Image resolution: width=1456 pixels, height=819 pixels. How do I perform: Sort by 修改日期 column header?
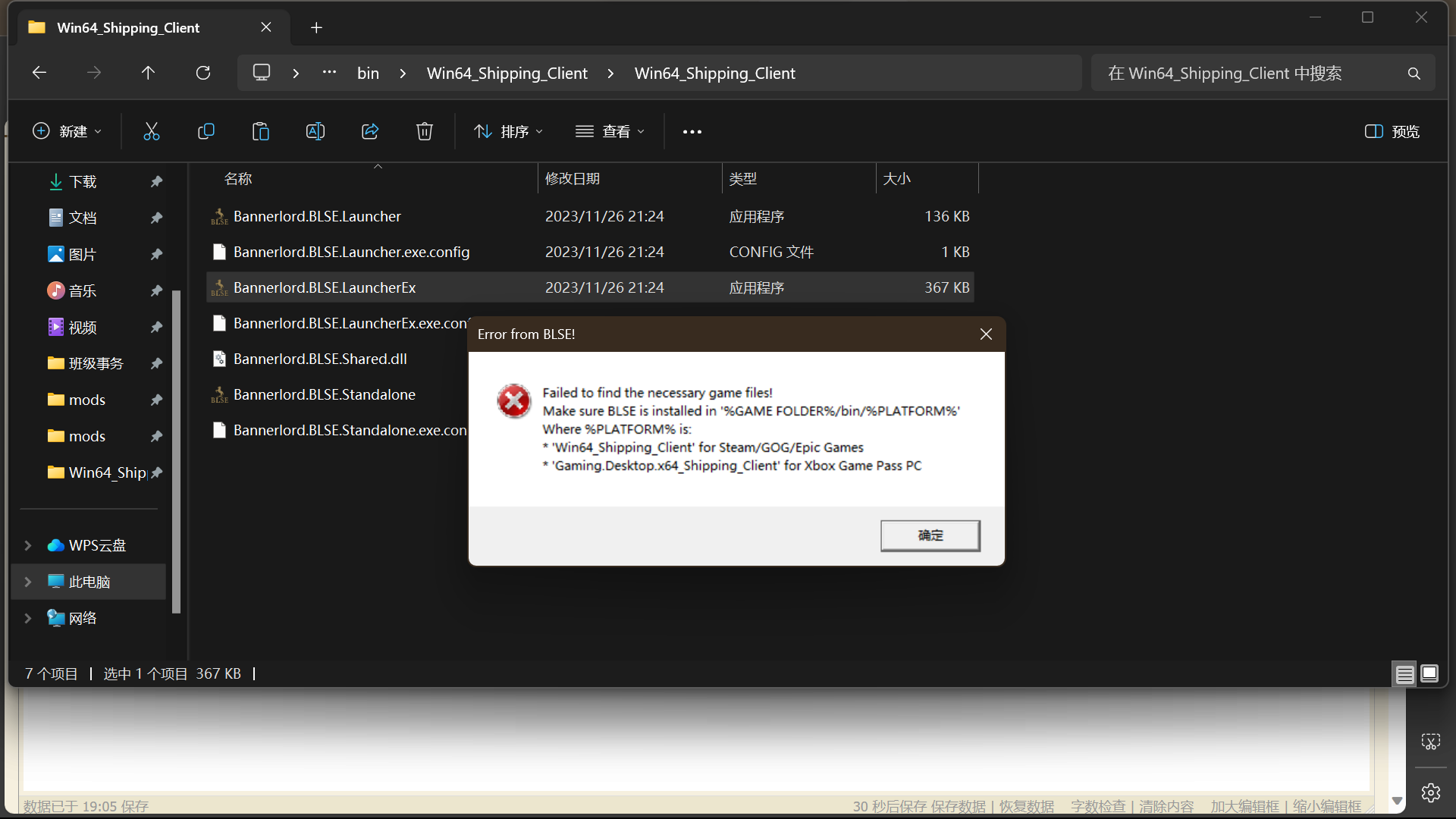pyautogui.click(x=629, y=179)
